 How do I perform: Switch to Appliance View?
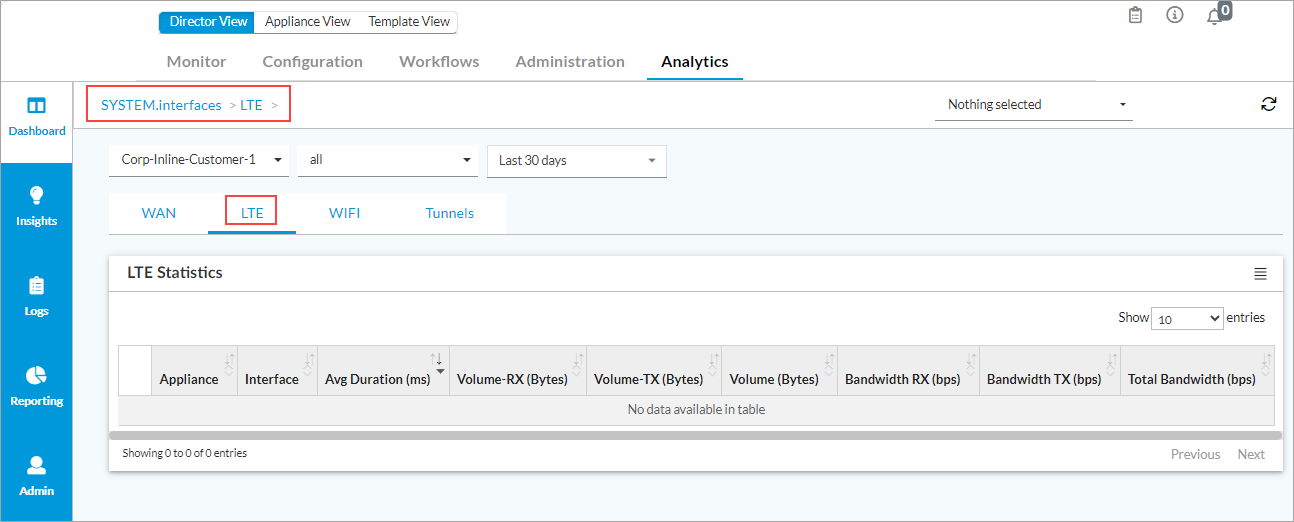tap(307, 22)
